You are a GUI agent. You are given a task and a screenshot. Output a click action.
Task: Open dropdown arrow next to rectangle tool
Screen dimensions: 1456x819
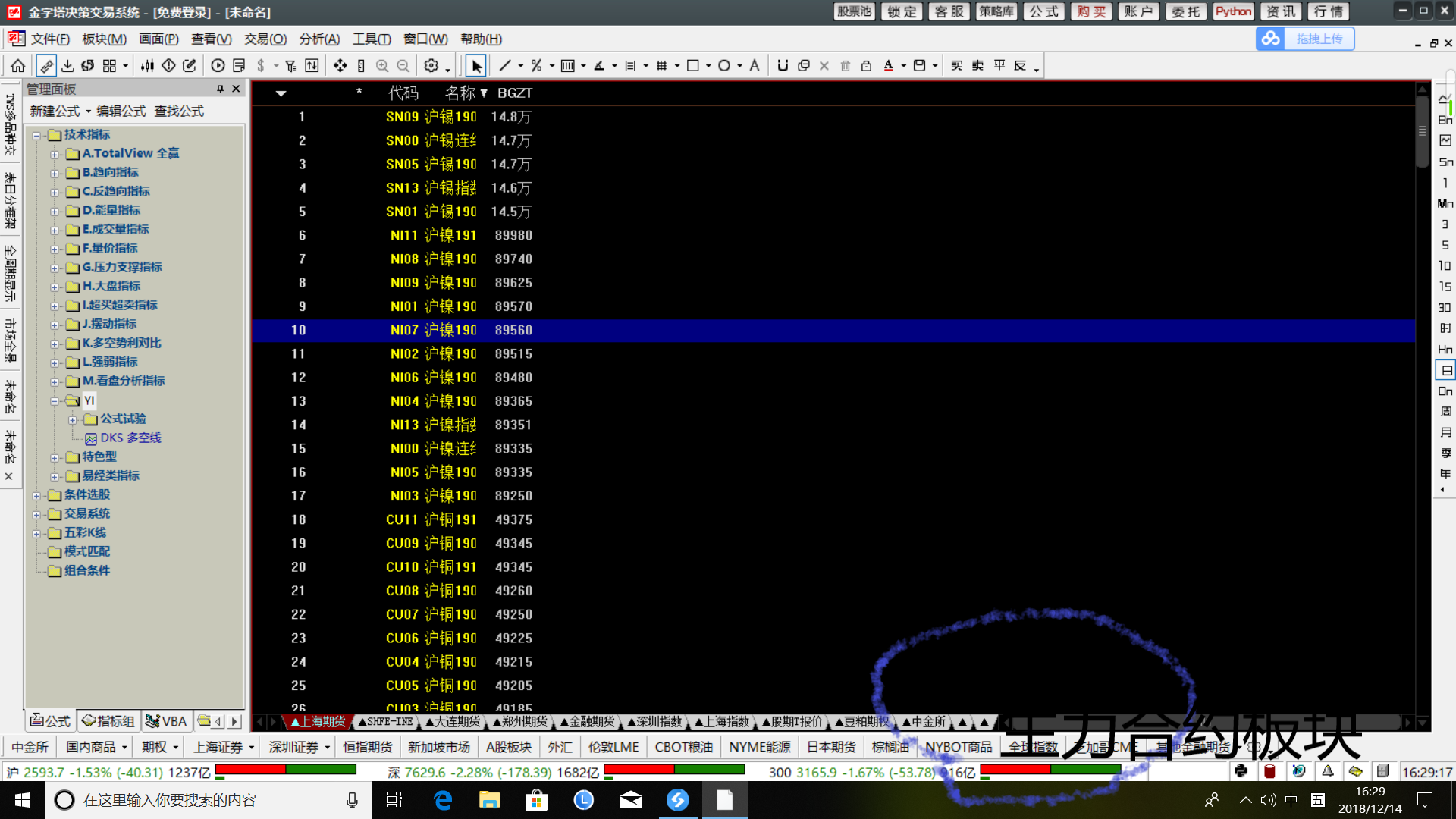coord(708,67)
